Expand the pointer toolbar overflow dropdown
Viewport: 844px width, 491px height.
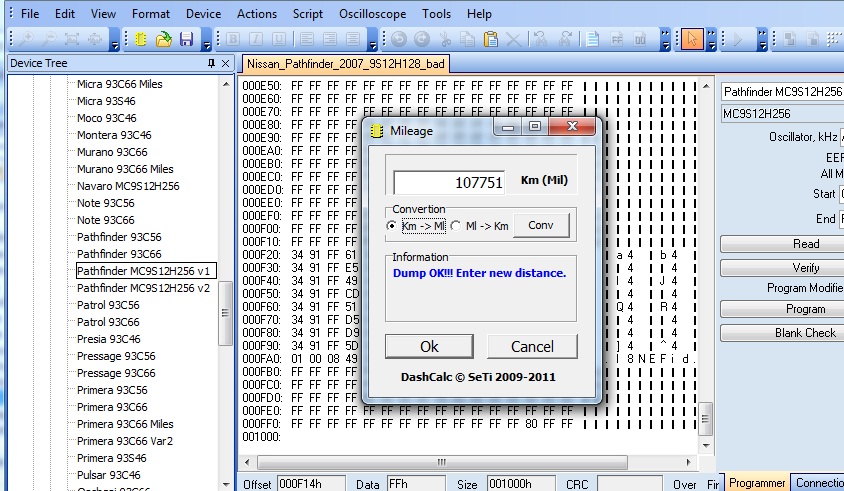[x=712, y=40]
